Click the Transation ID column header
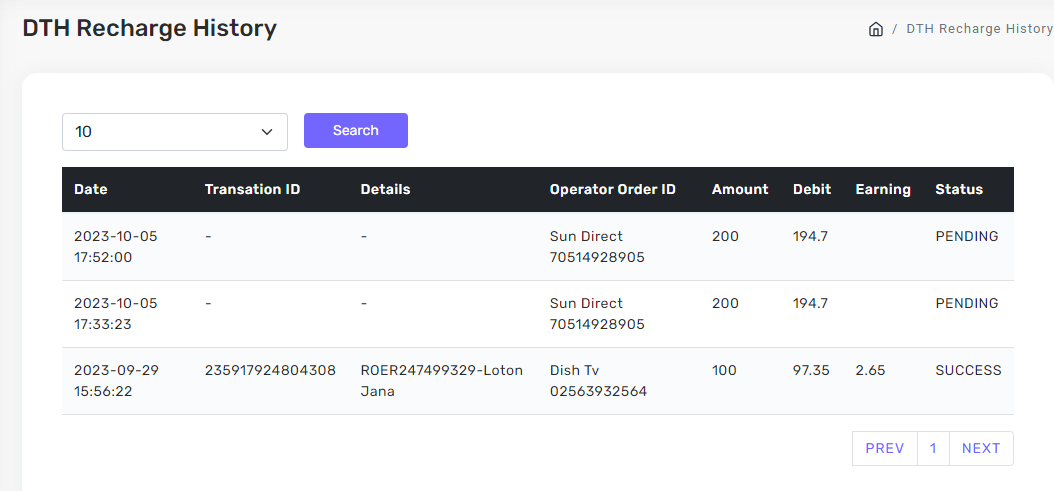The image size is (1054, 491). click(252, 189)
